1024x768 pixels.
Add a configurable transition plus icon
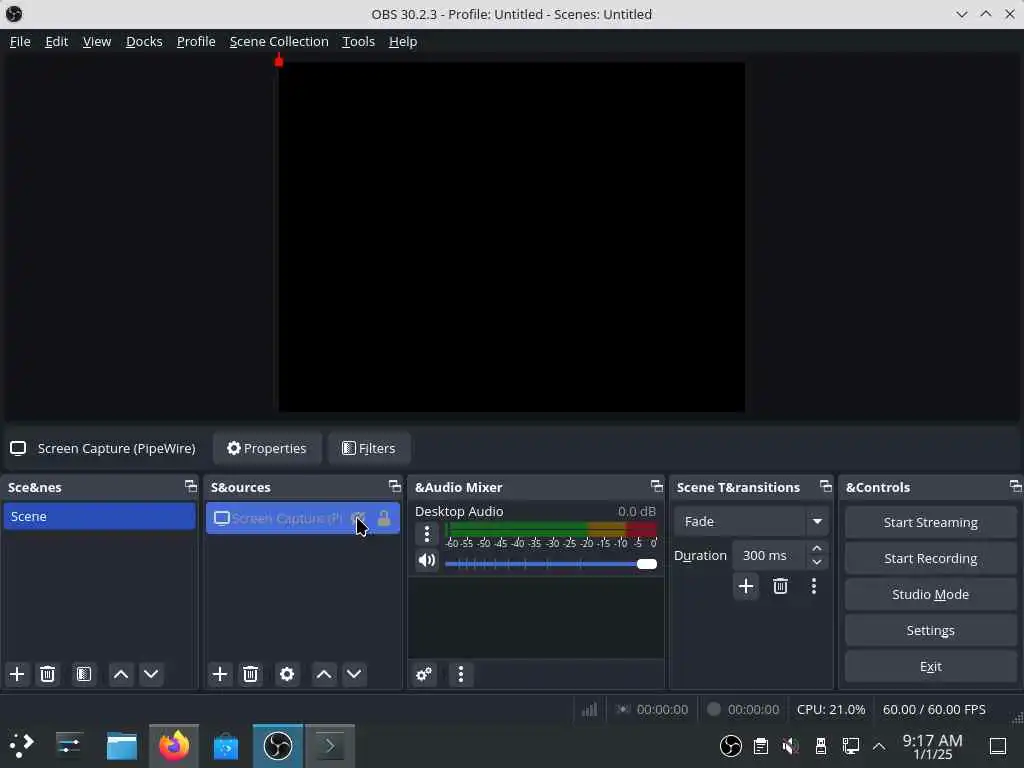coord(746,586)
